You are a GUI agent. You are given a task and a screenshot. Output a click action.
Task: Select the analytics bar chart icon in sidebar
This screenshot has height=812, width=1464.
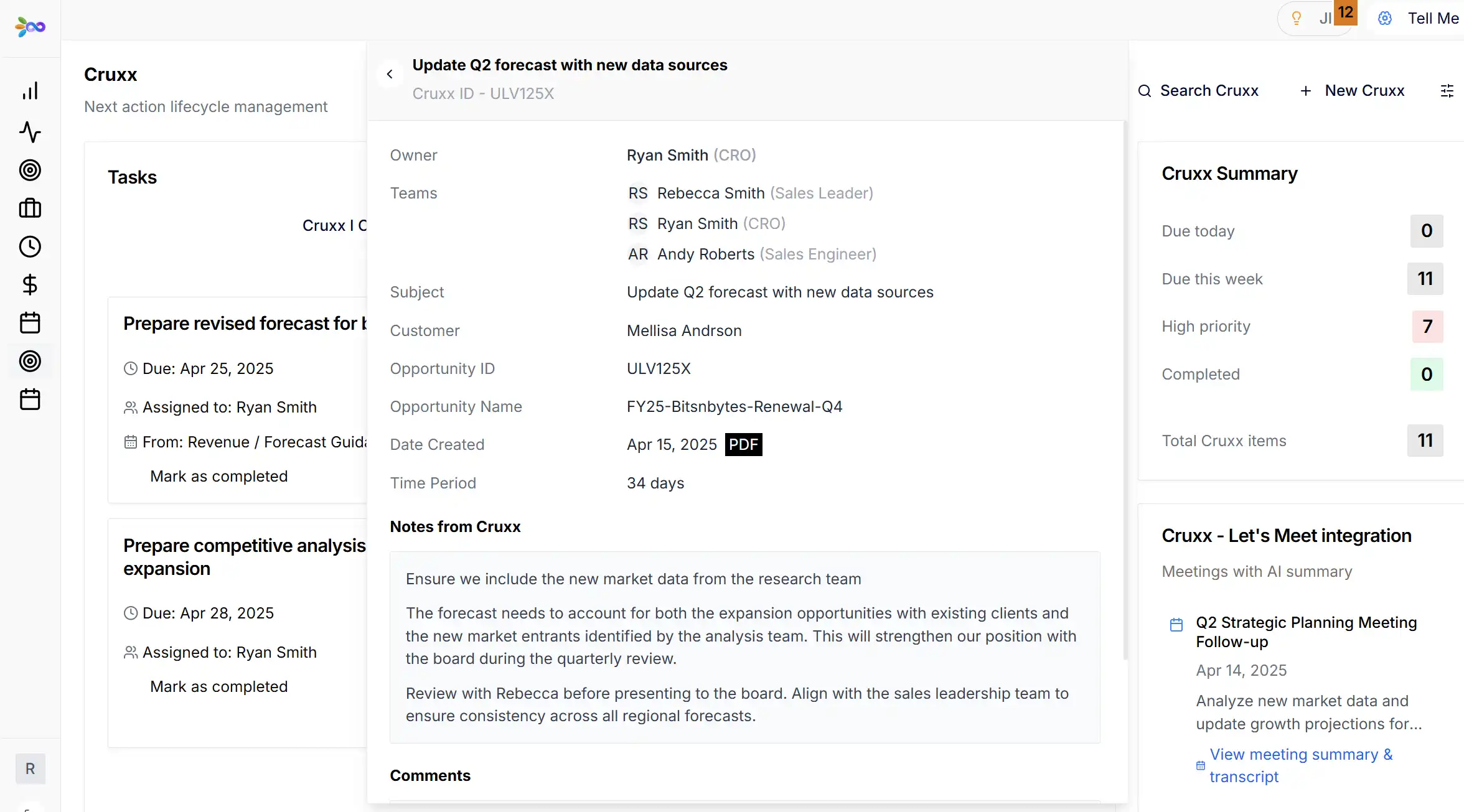pos(30,90)
